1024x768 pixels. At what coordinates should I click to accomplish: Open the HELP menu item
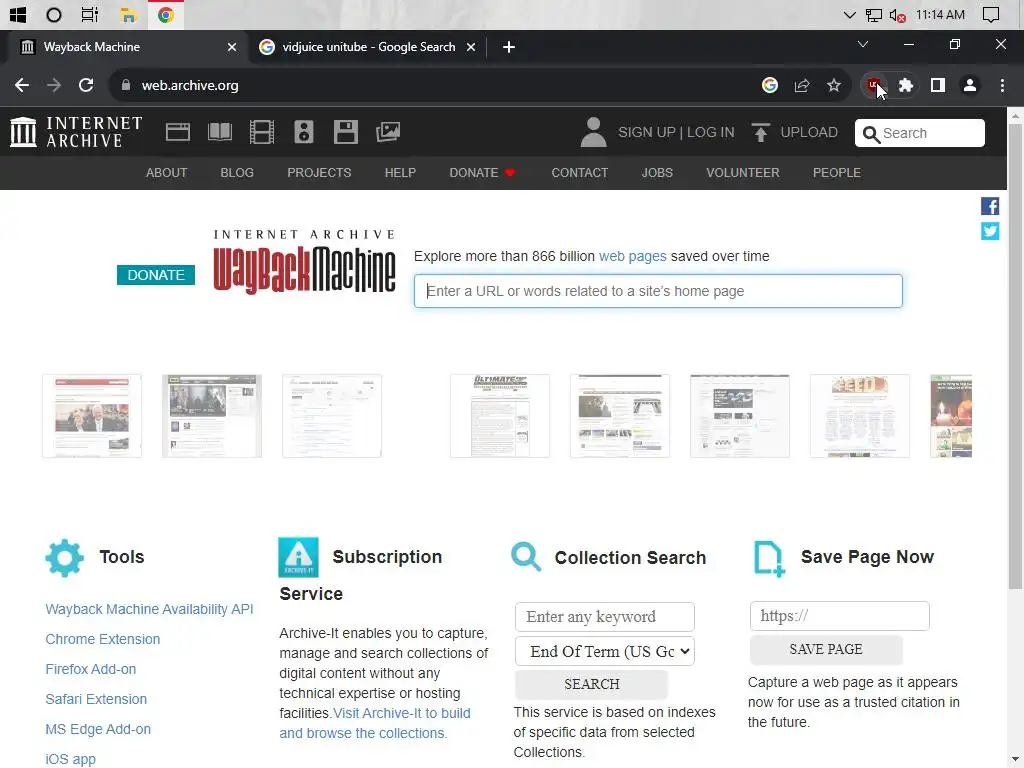(x=400, y=173)
